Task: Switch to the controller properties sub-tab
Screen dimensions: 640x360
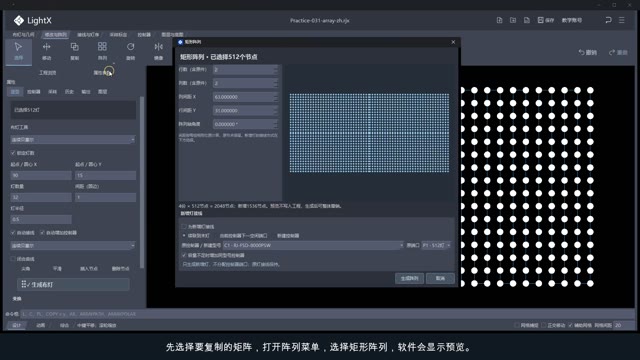Action: 33,92
